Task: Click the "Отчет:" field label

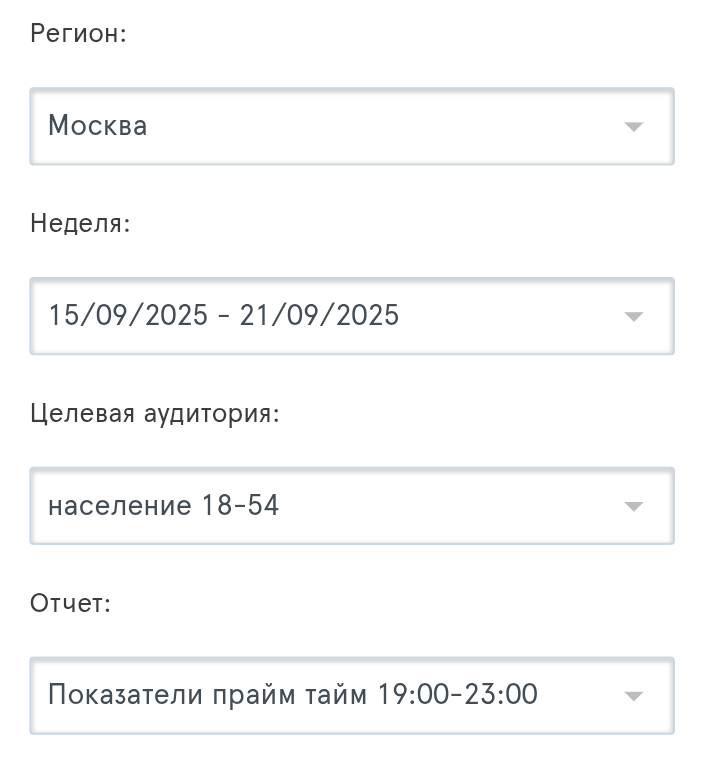Action: point(71,603)
